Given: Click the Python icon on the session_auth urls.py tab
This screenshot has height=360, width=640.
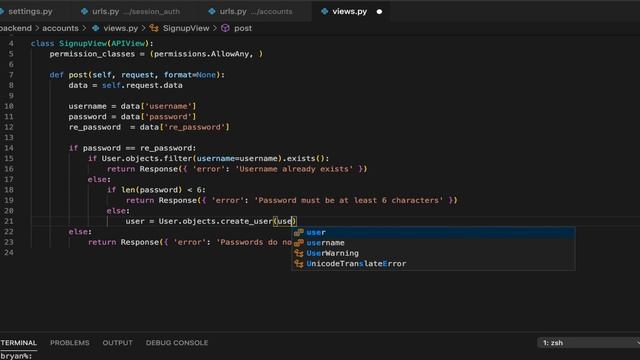Looking at the screenshot, I should tap(84, 11).
